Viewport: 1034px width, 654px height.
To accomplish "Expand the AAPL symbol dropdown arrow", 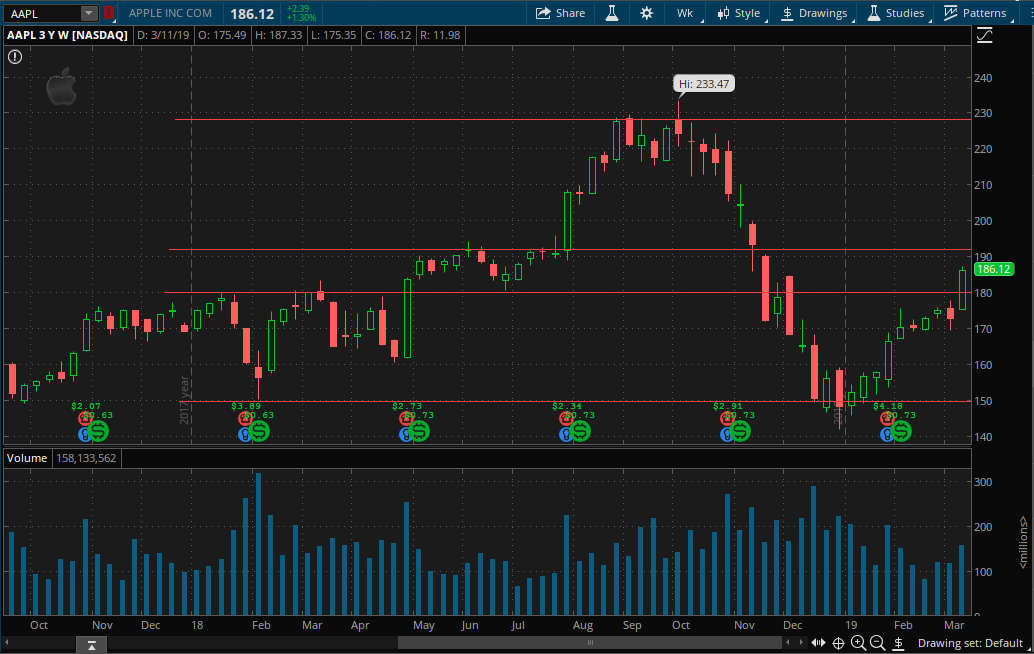I will 88,13.
